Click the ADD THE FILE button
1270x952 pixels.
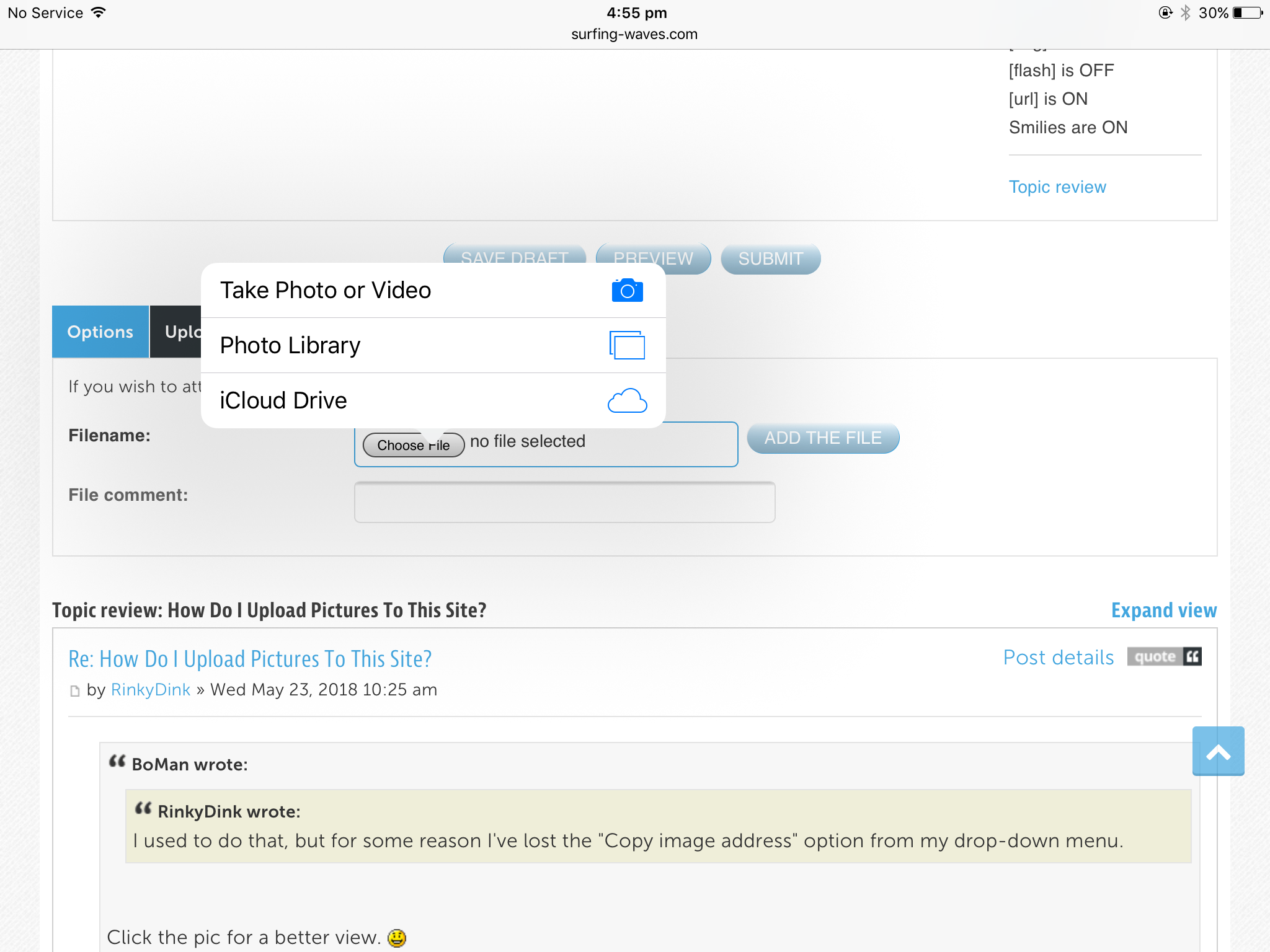pyautogui.click(x=823, y=438)
